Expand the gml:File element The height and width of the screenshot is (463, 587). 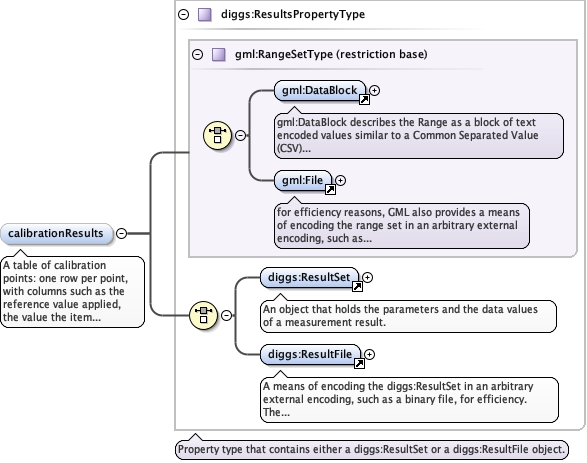tap(340, 180)
